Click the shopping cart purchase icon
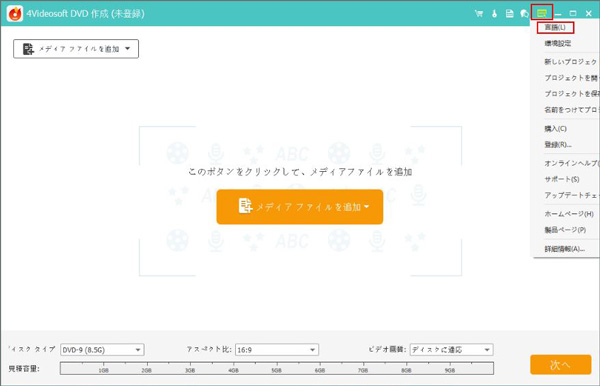 [x=479, y=14]
